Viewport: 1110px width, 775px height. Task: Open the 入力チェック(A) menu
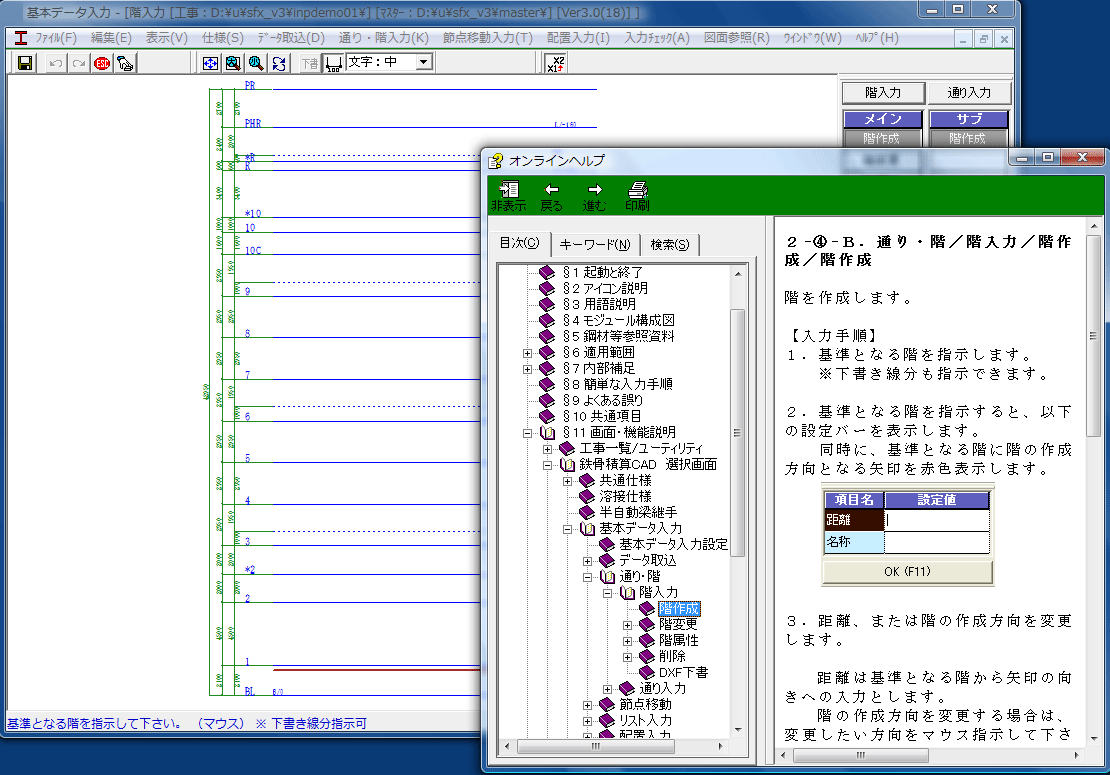pos(656,38)
